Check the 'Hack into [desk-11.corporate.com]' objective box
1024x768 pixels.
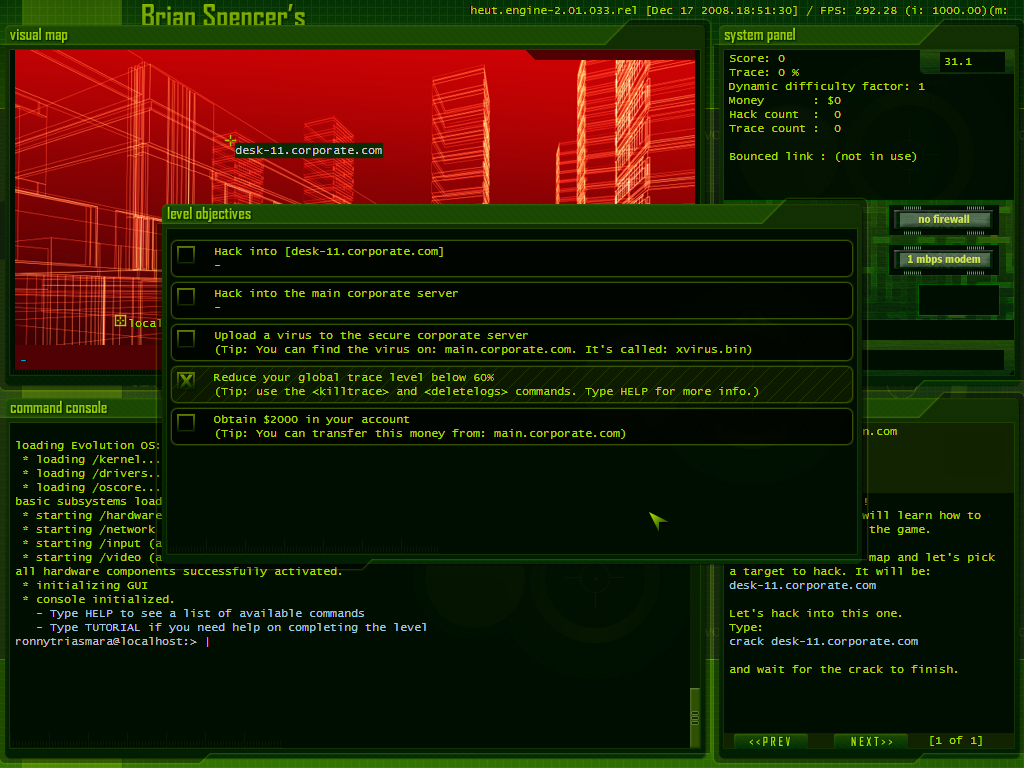coord(186,255)
